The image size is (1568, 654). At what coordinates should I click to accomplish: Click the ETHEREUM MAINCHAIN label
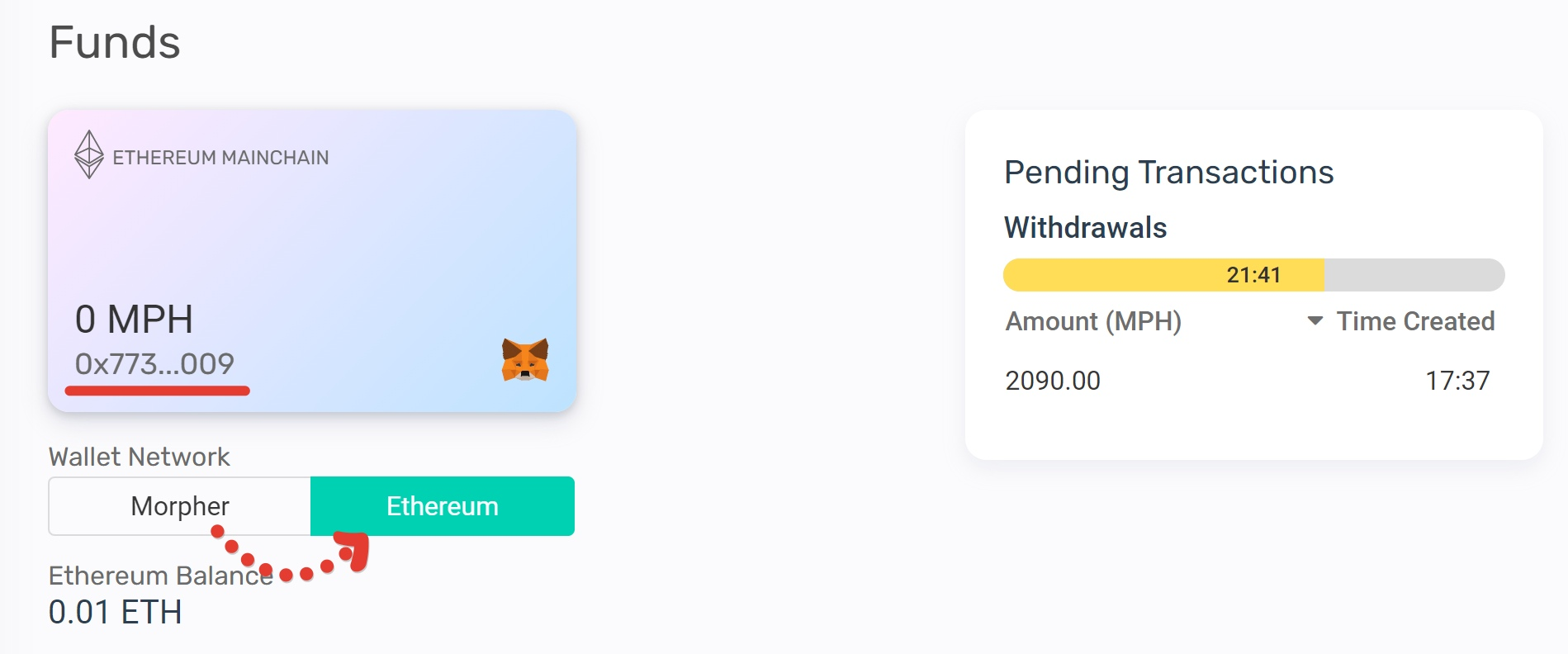tap(220, 158)
